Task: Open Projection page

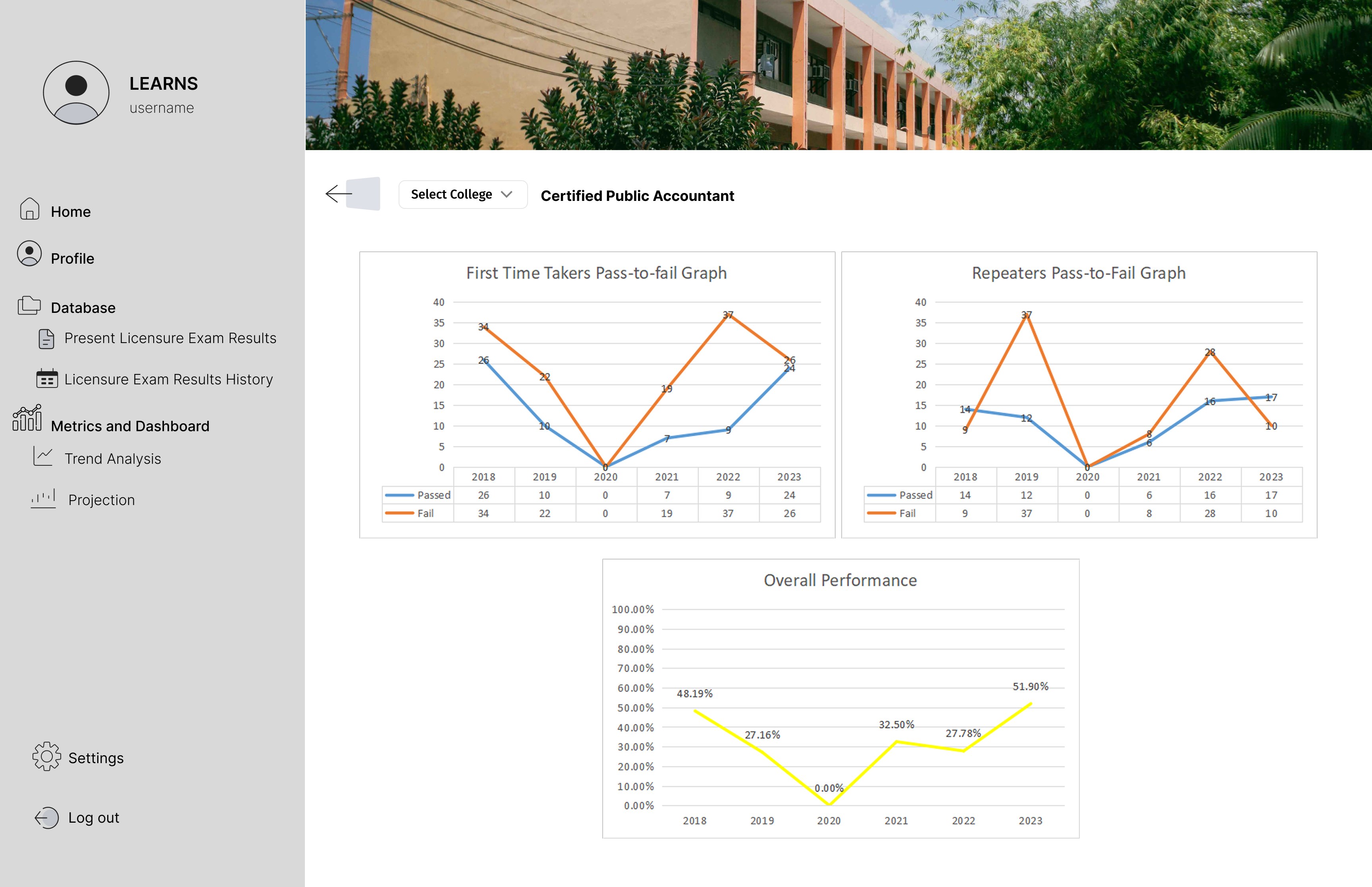Action: tap(101, 500)
